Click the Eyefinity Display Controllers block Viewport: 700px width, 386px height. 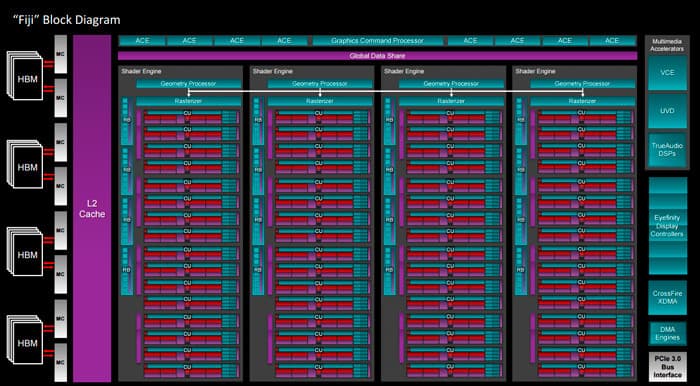click(x=668, y=225)
